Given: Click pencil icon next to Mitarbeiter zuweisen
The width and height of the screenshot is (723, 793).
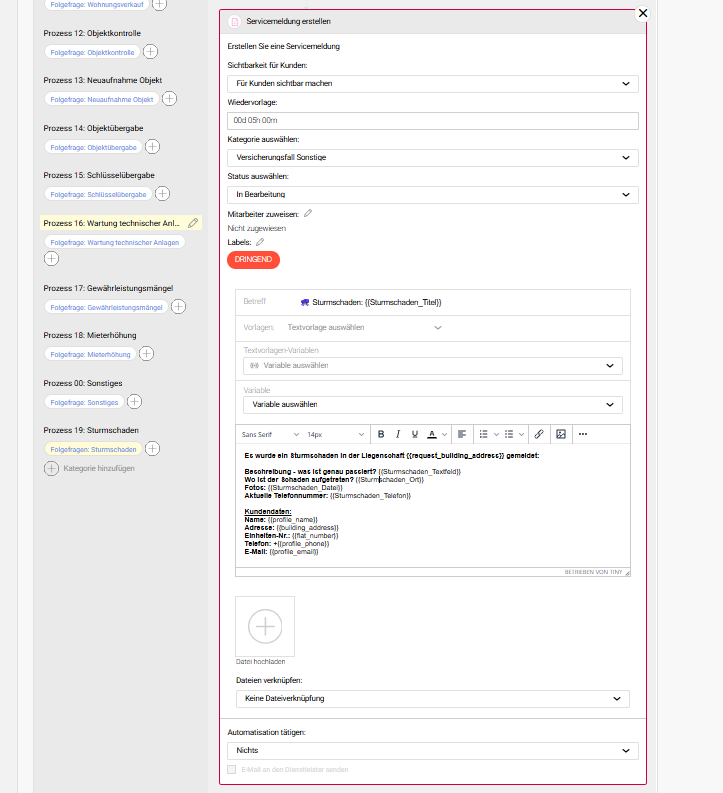Looking at the screenshot, I should tap(308, 213).
